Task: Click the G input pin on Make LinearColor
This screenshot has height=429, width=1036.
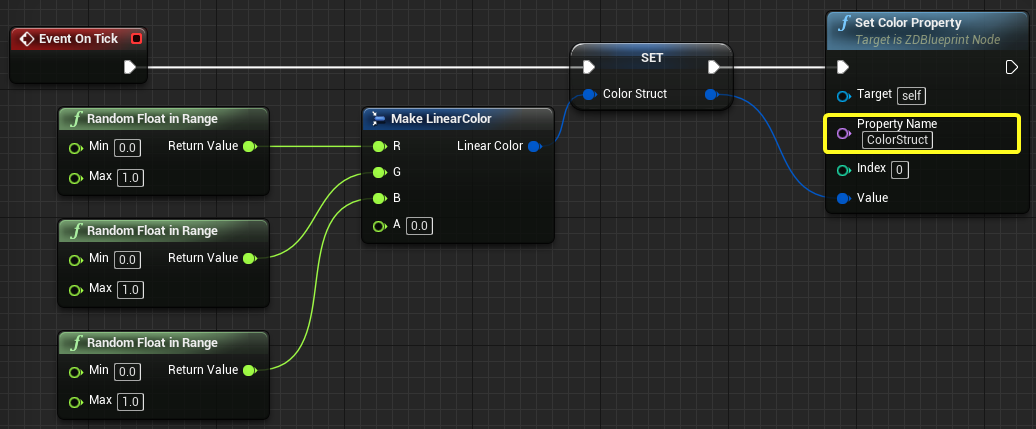Action: [x=378, y=172]
